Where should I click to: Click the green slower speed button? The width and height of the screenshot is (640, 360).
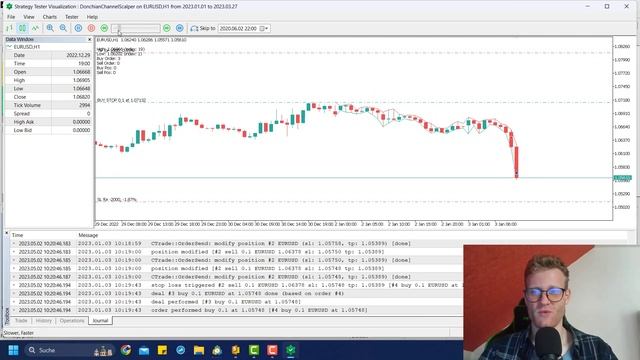click(x=104, y=28)
